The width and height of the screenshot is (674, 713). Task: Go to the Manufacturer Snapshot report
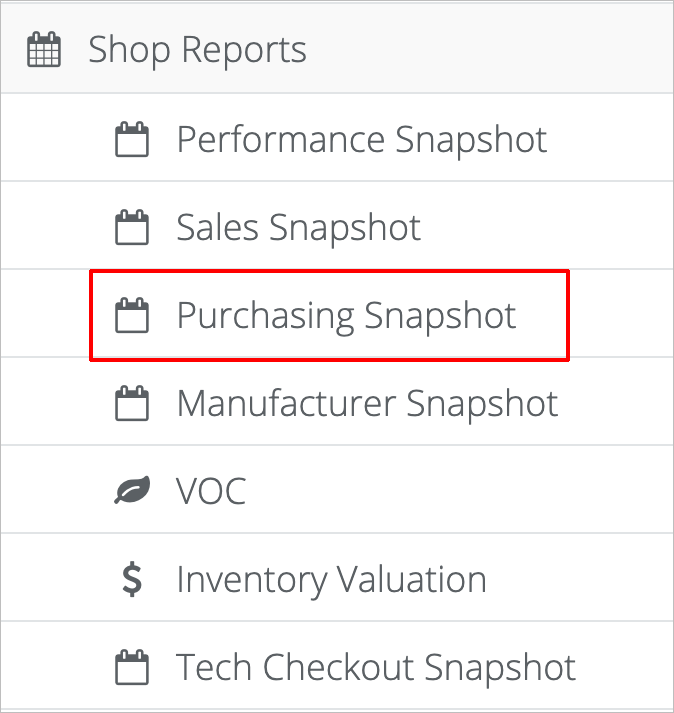tap(367, 404)
